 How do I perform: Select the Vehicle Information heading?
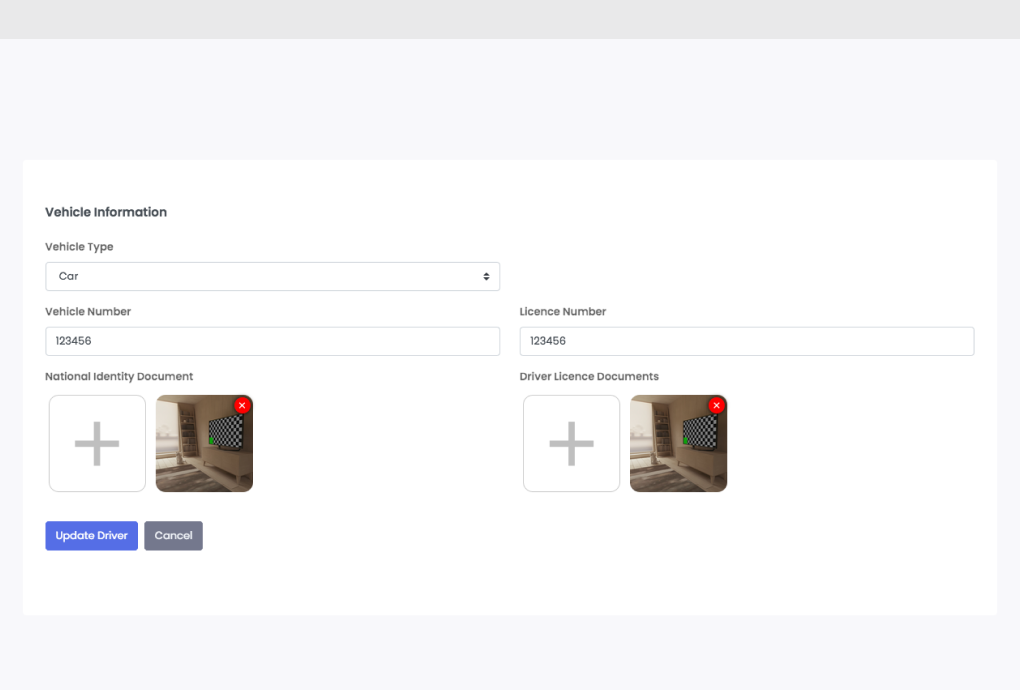[106, 212]
